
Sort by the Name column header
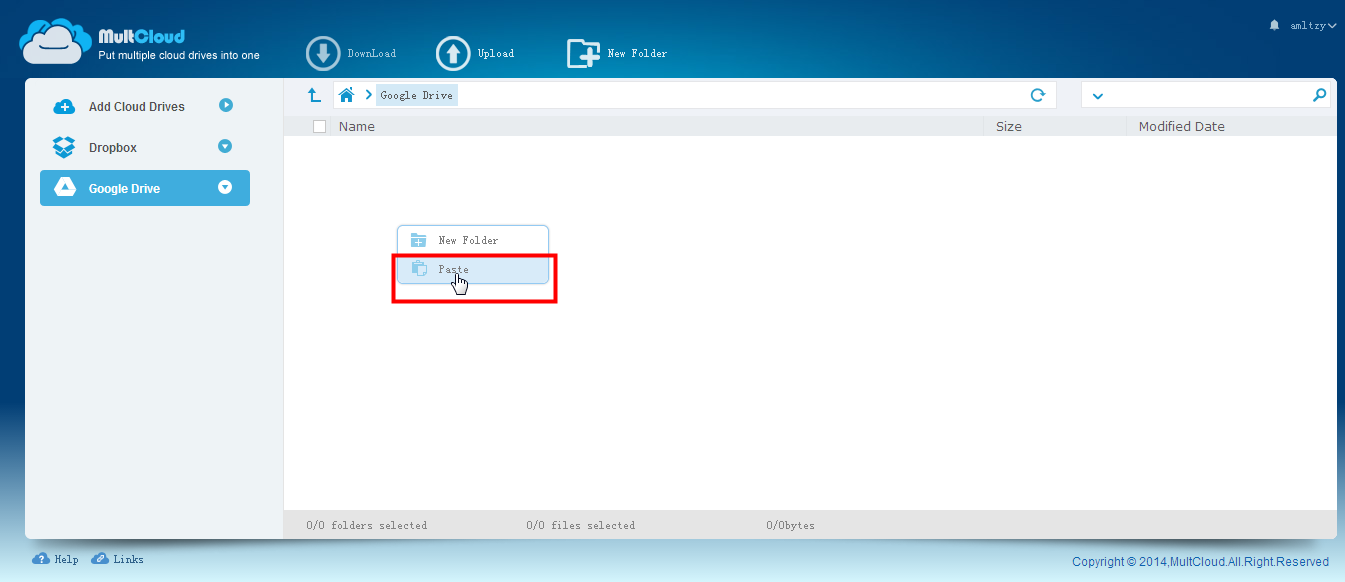[x=357, y=126]
